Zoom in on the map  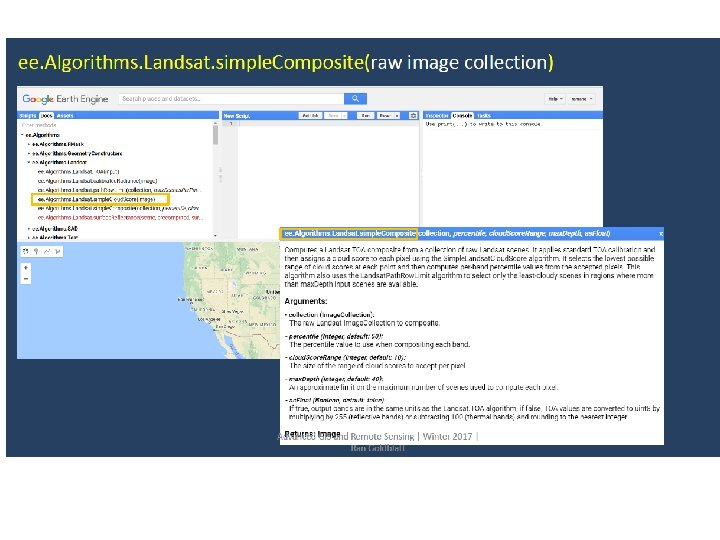pos(26,268)
